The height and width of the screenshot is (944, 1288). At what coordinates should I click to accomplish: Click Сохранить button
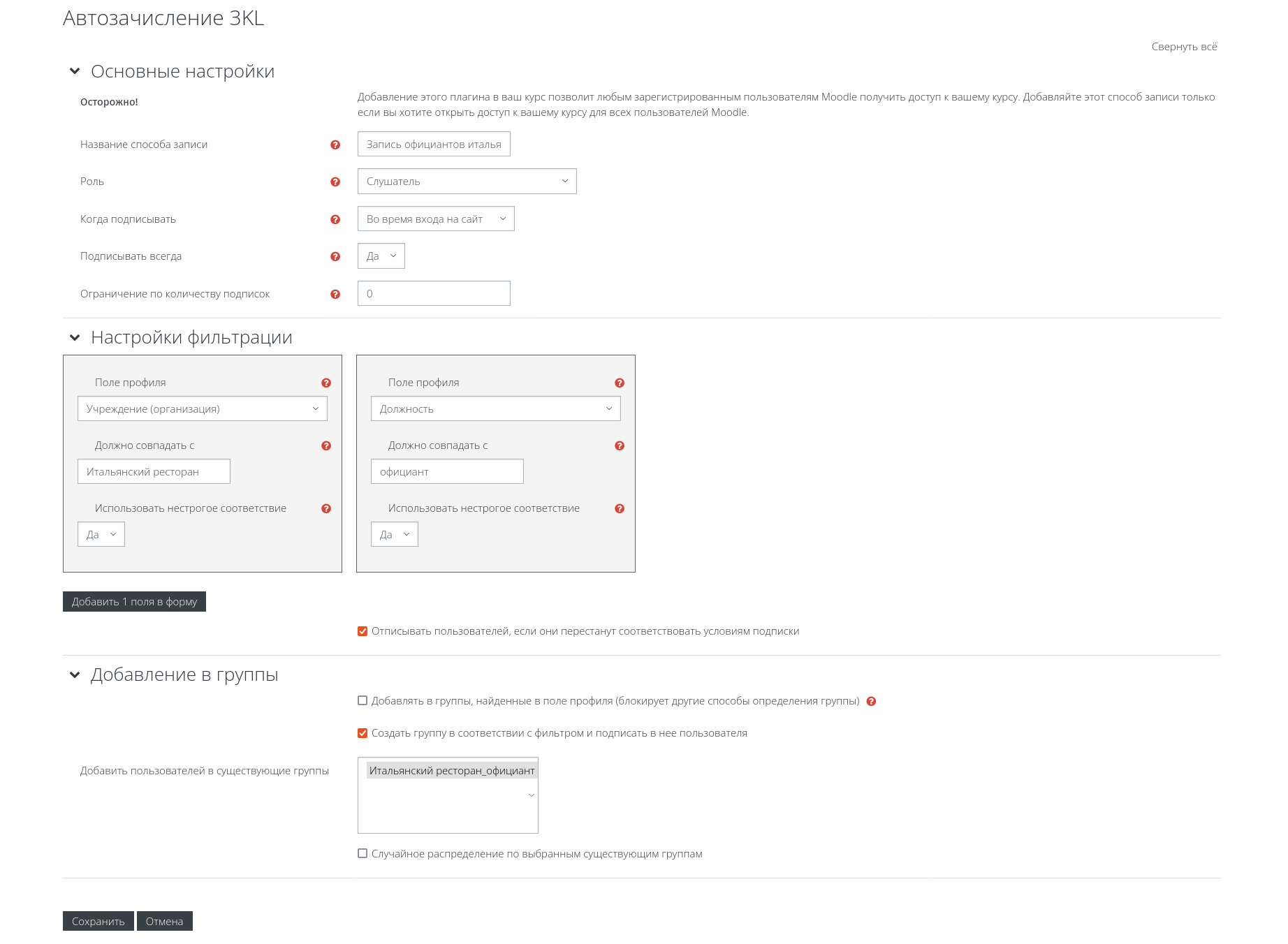(98, 921)
